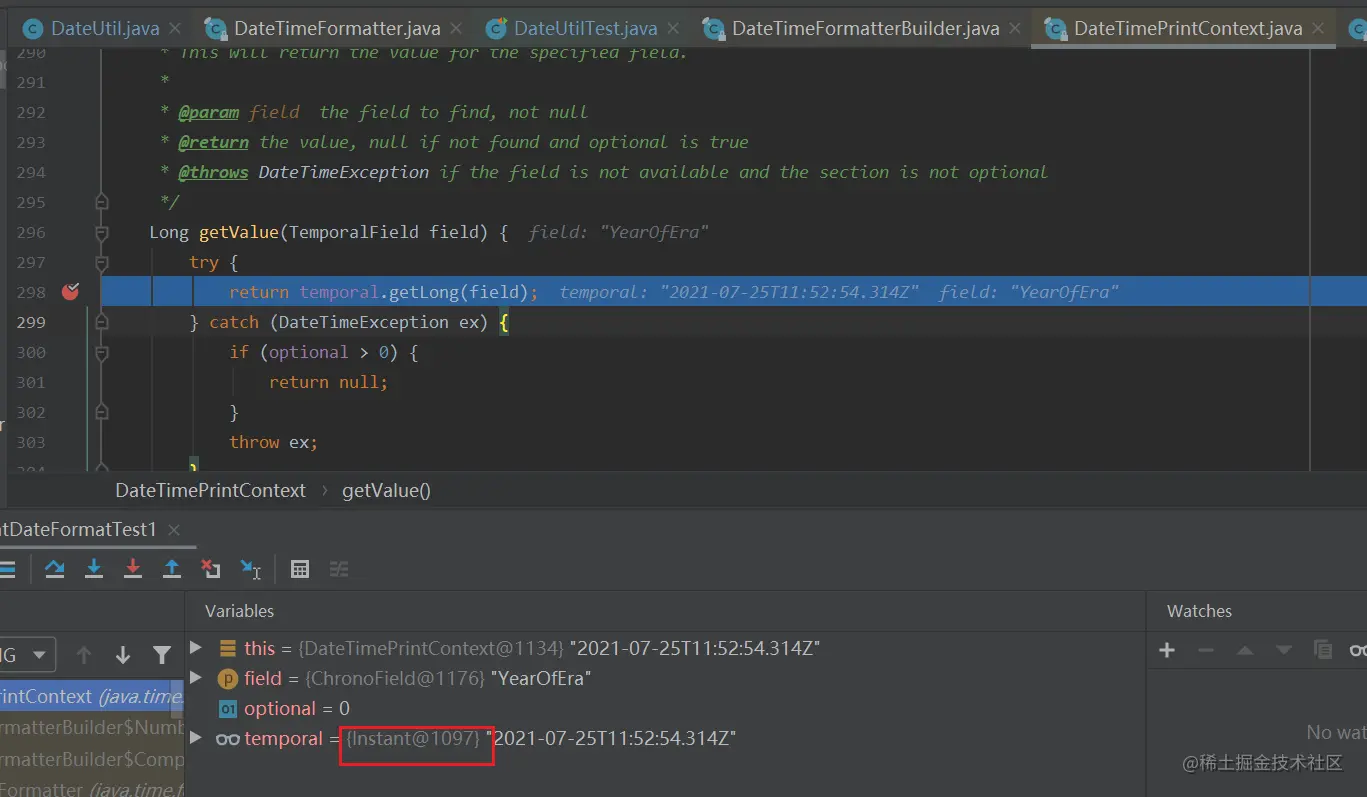Click the 'this' variable name in Variables

point(259,648)
